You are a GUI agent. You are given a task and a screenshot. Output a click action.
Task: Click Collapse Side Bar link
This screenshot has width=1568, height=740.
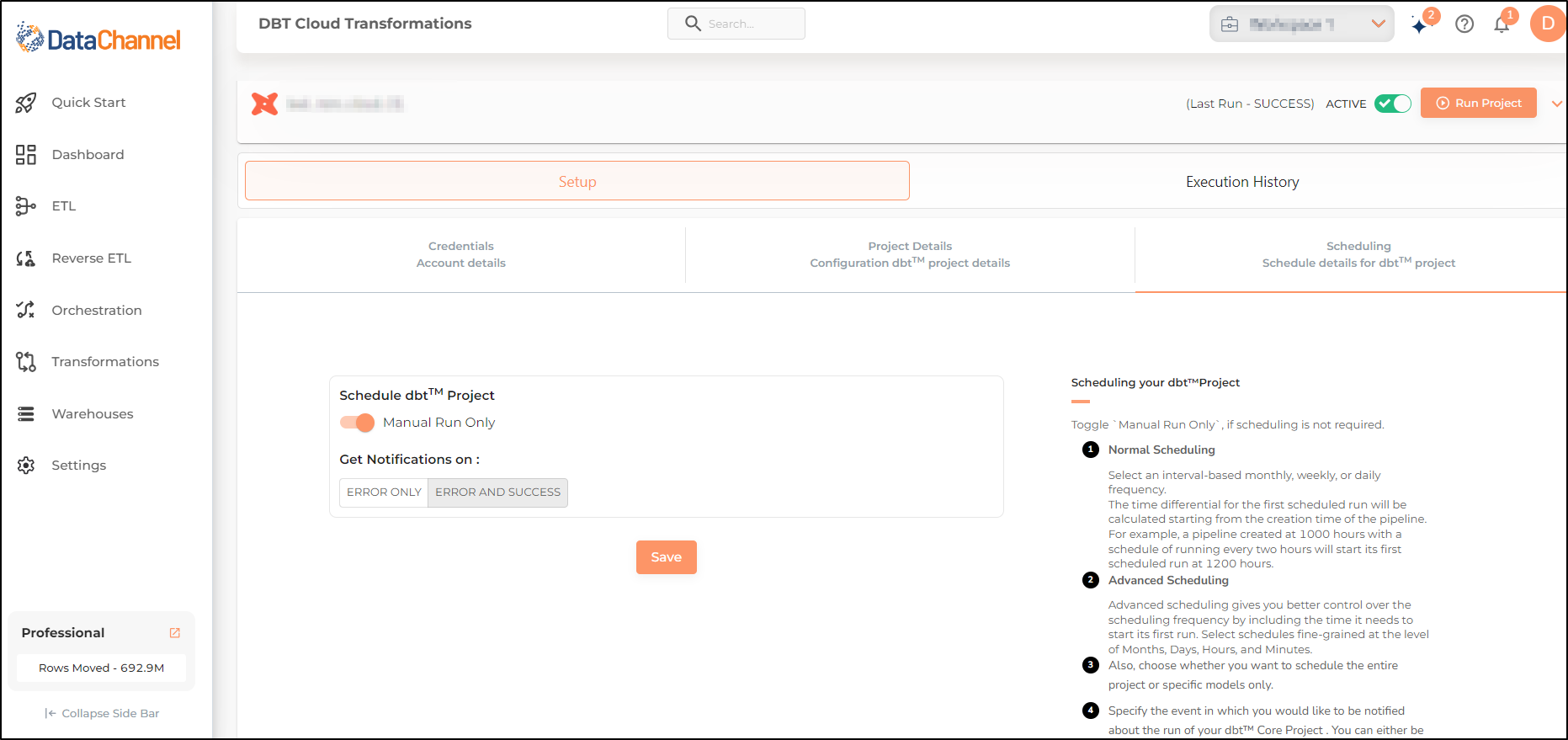pos(102,713)
